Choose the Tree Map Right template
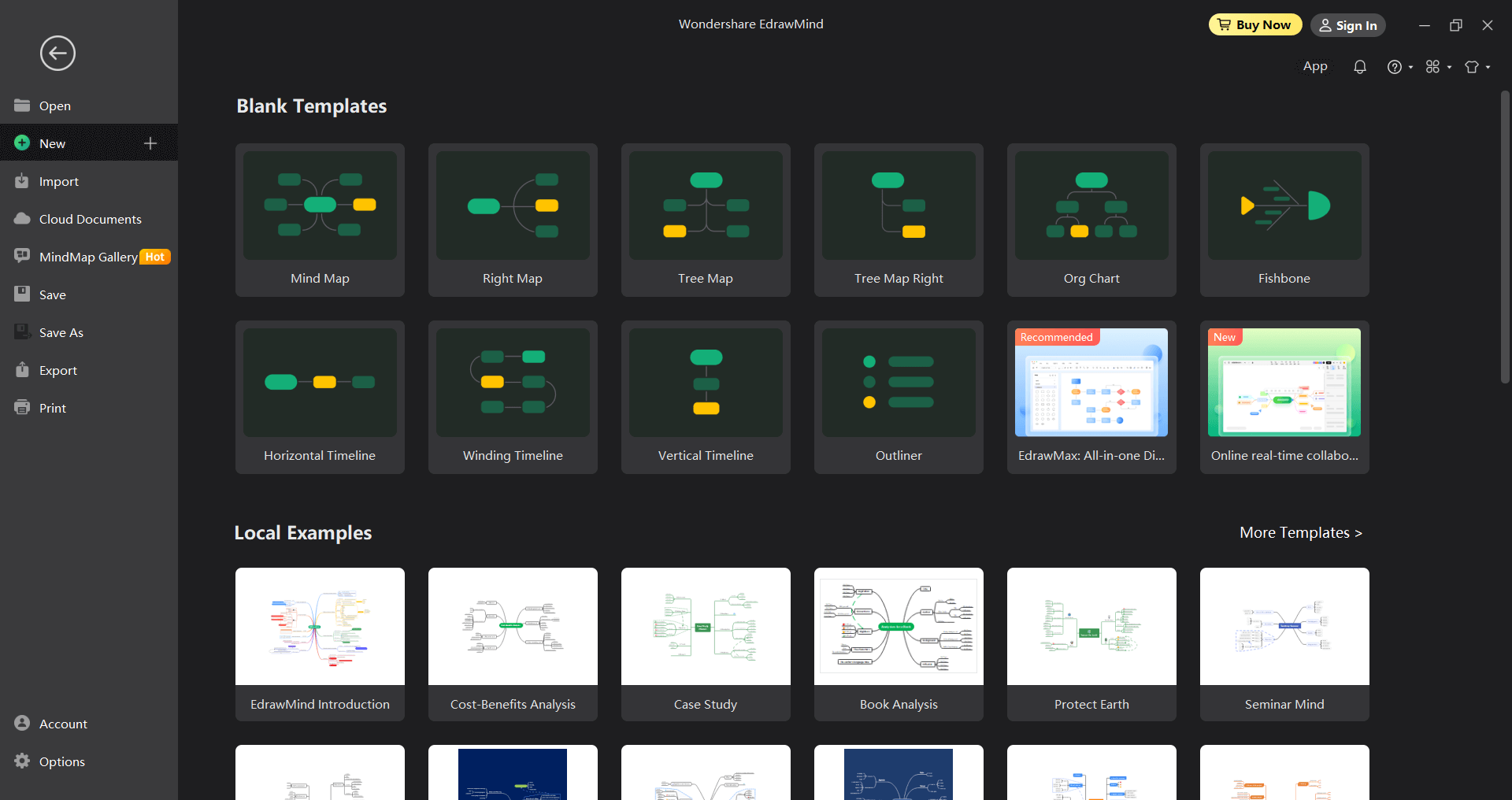Viewport: 1512px width, 800px height. [x=899, y=220]
